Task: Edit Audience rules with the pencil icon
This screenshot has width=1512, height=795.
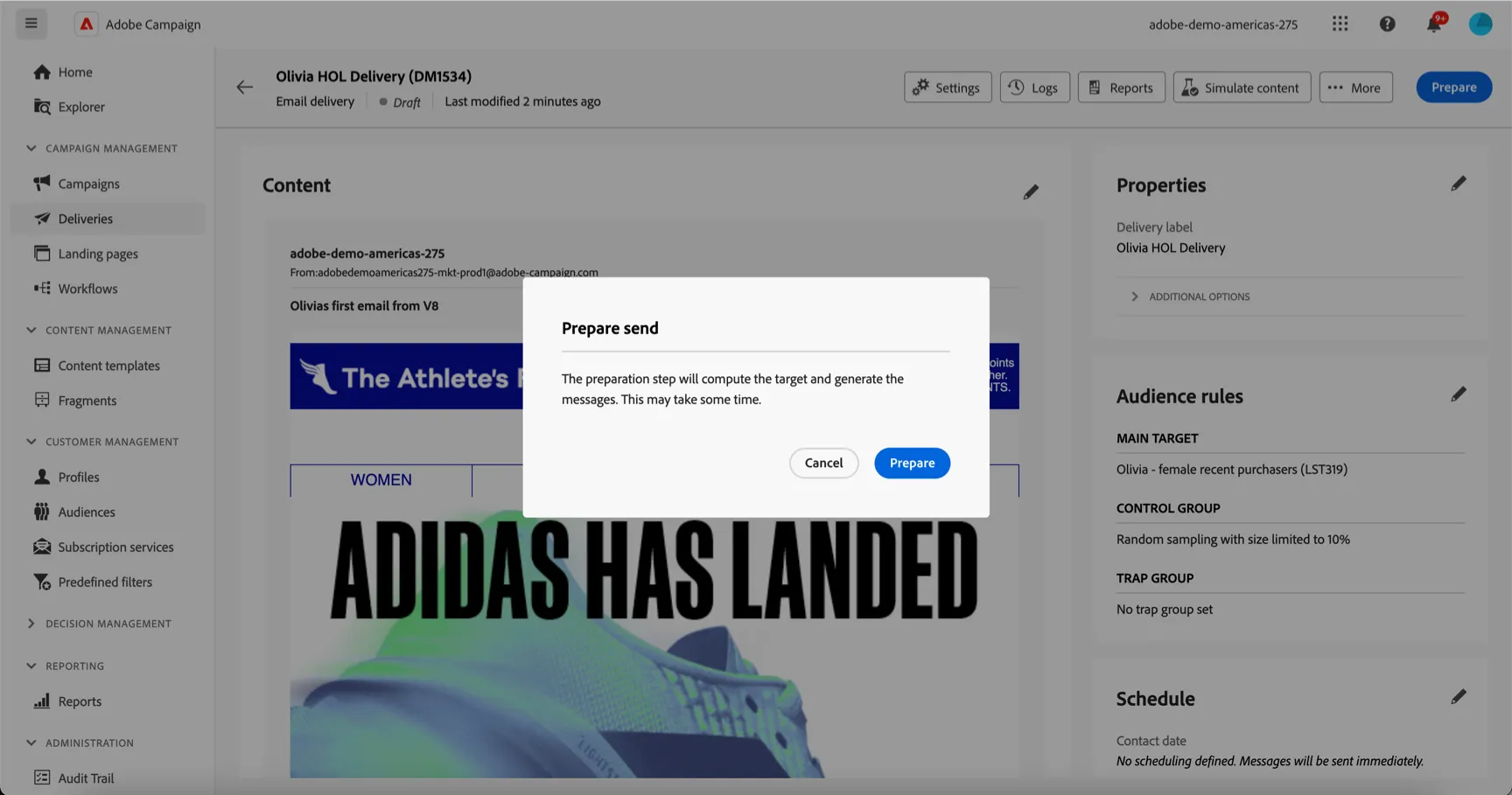Action: (1458, 394)
